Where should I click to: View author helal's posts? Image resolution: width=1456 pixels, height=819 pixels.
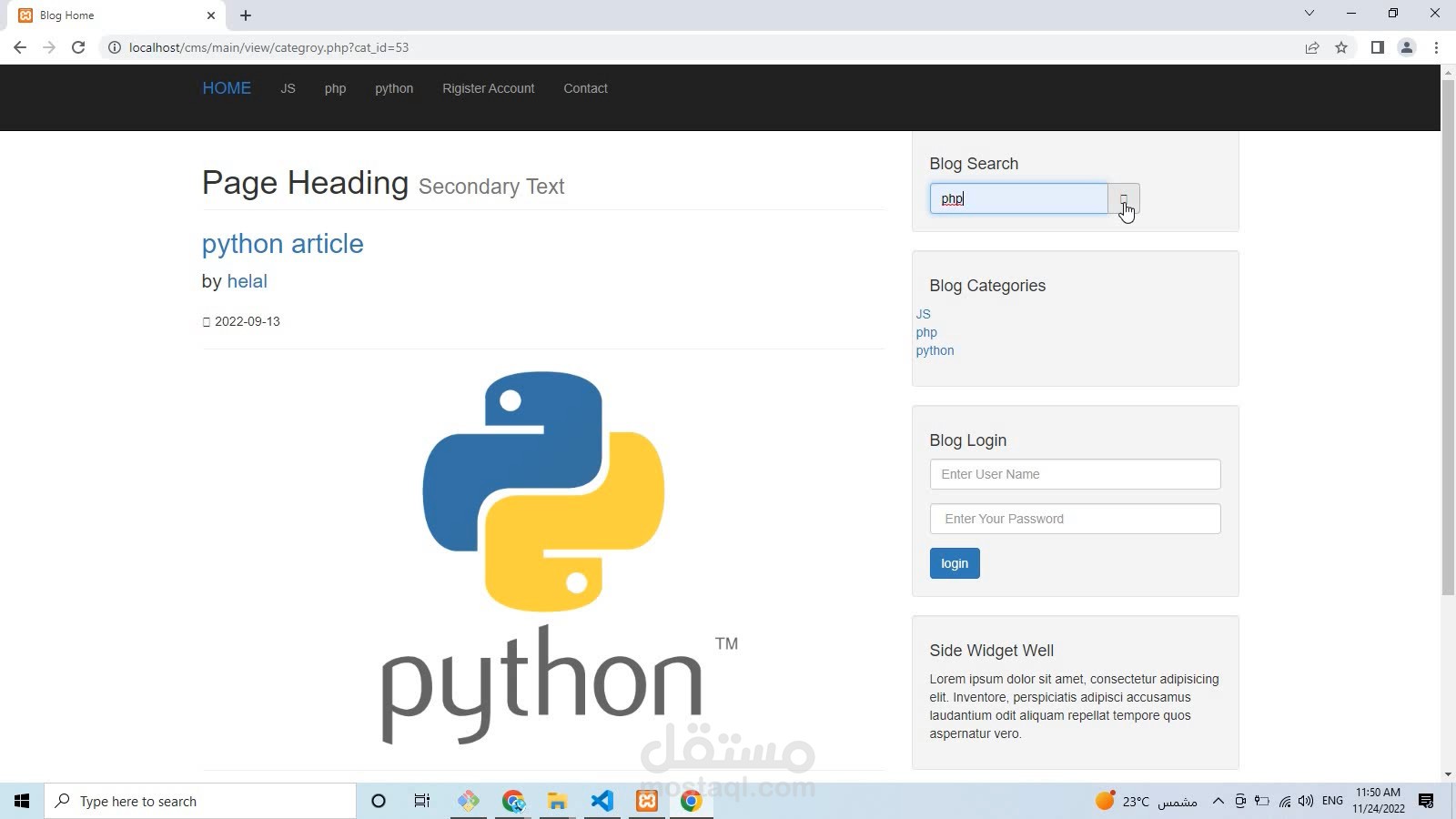click(x=247, y=281)
